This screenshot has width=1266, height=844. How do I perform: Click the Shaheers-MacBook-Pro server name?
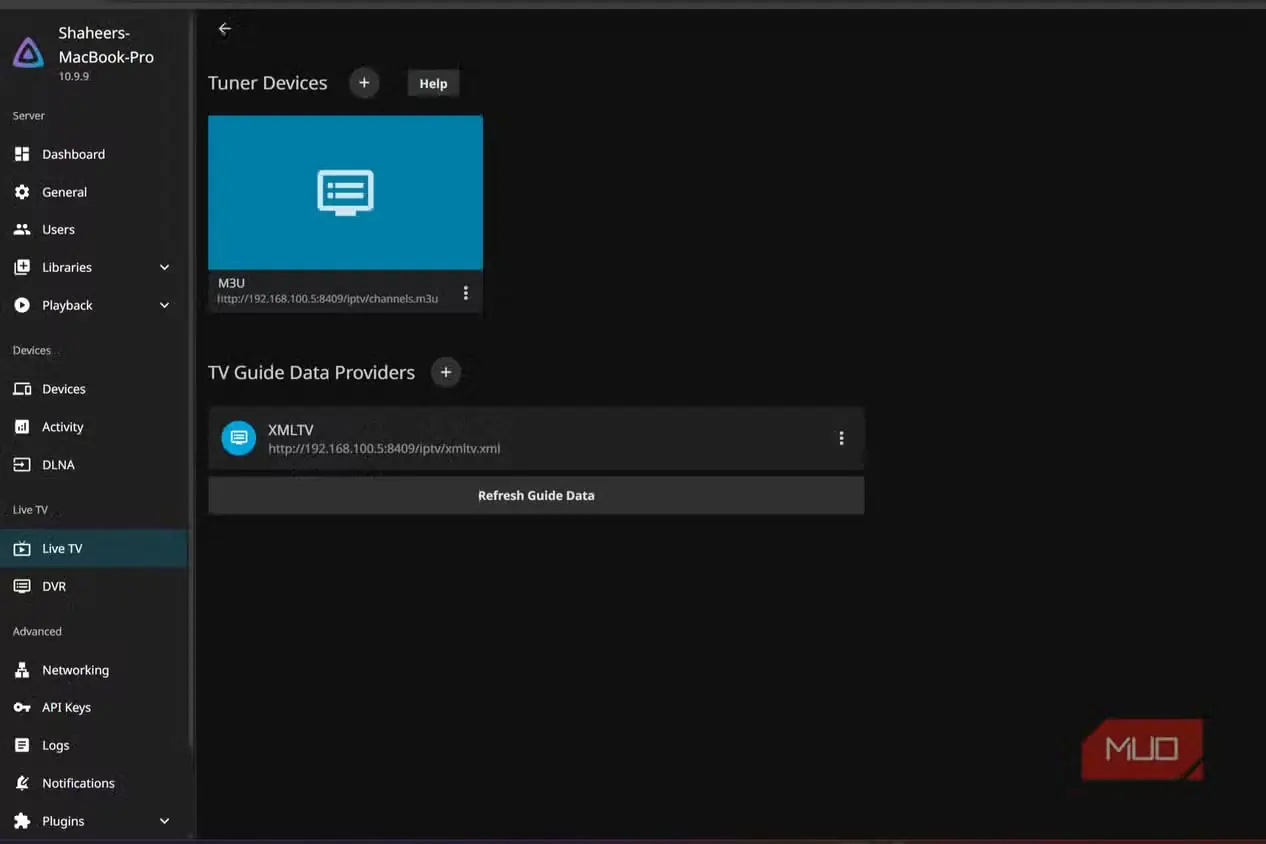coord(106,45)
